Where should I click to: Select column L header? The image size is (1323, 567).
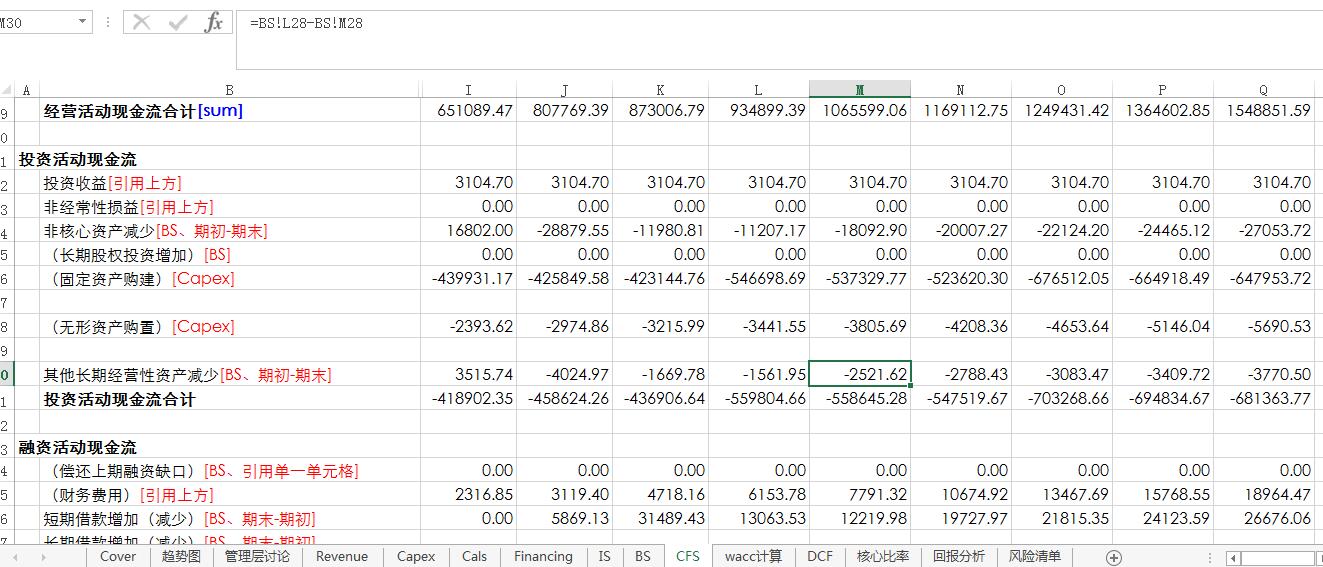[x=759, y=90]
